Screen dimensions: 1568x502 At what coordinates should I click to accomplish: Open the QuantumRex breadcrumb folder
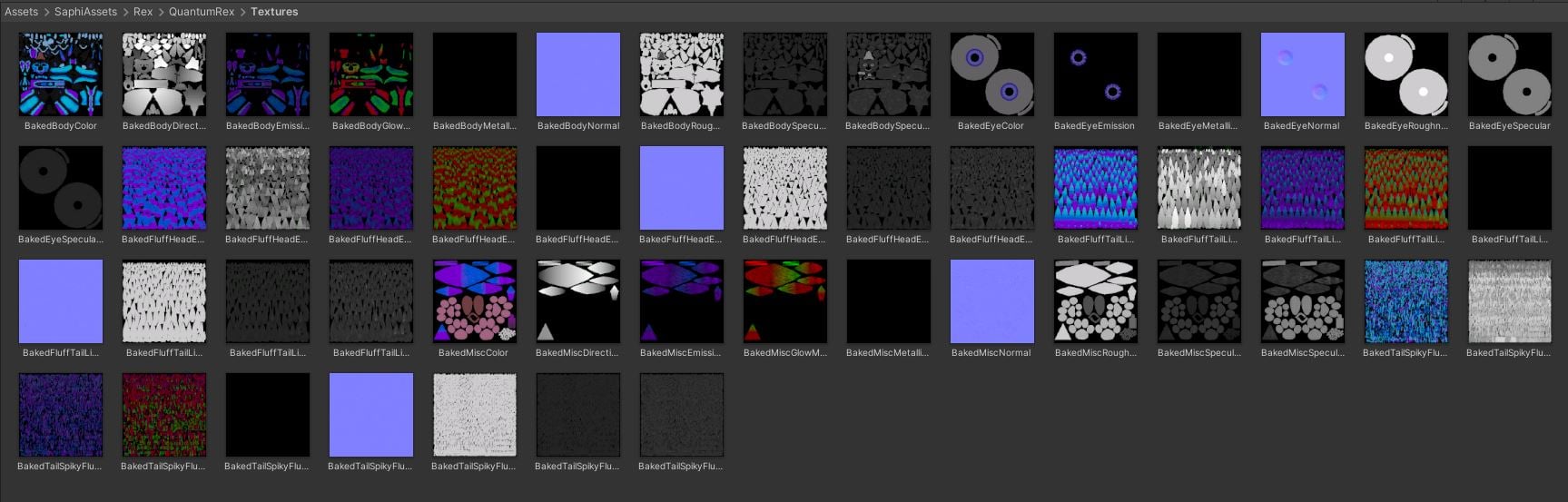pos(202,12)
